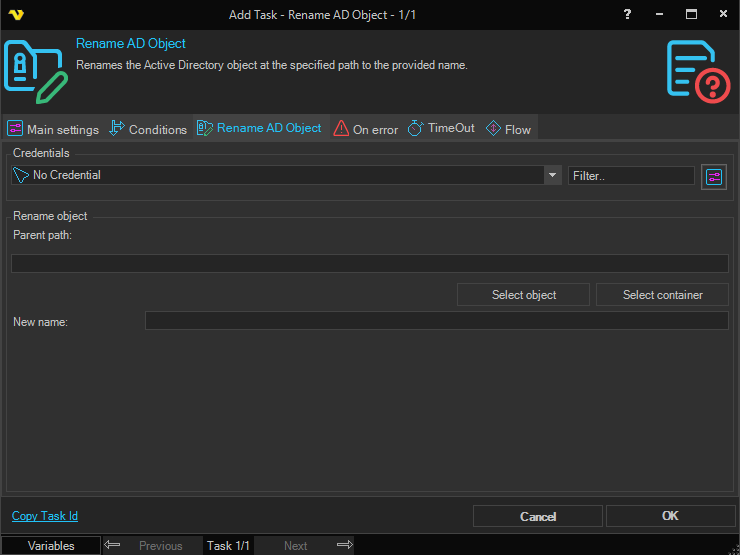Viewport: 740px width, 555px height.
Task: Click the right arrow navigation icon
Action: pyautogui.click(x=344, y=545)
